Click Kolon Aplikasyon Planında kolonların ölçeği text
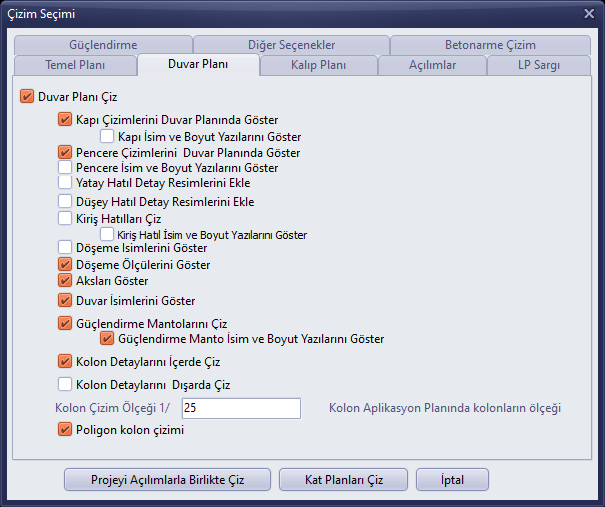605x507 pixels. point(444,408)
